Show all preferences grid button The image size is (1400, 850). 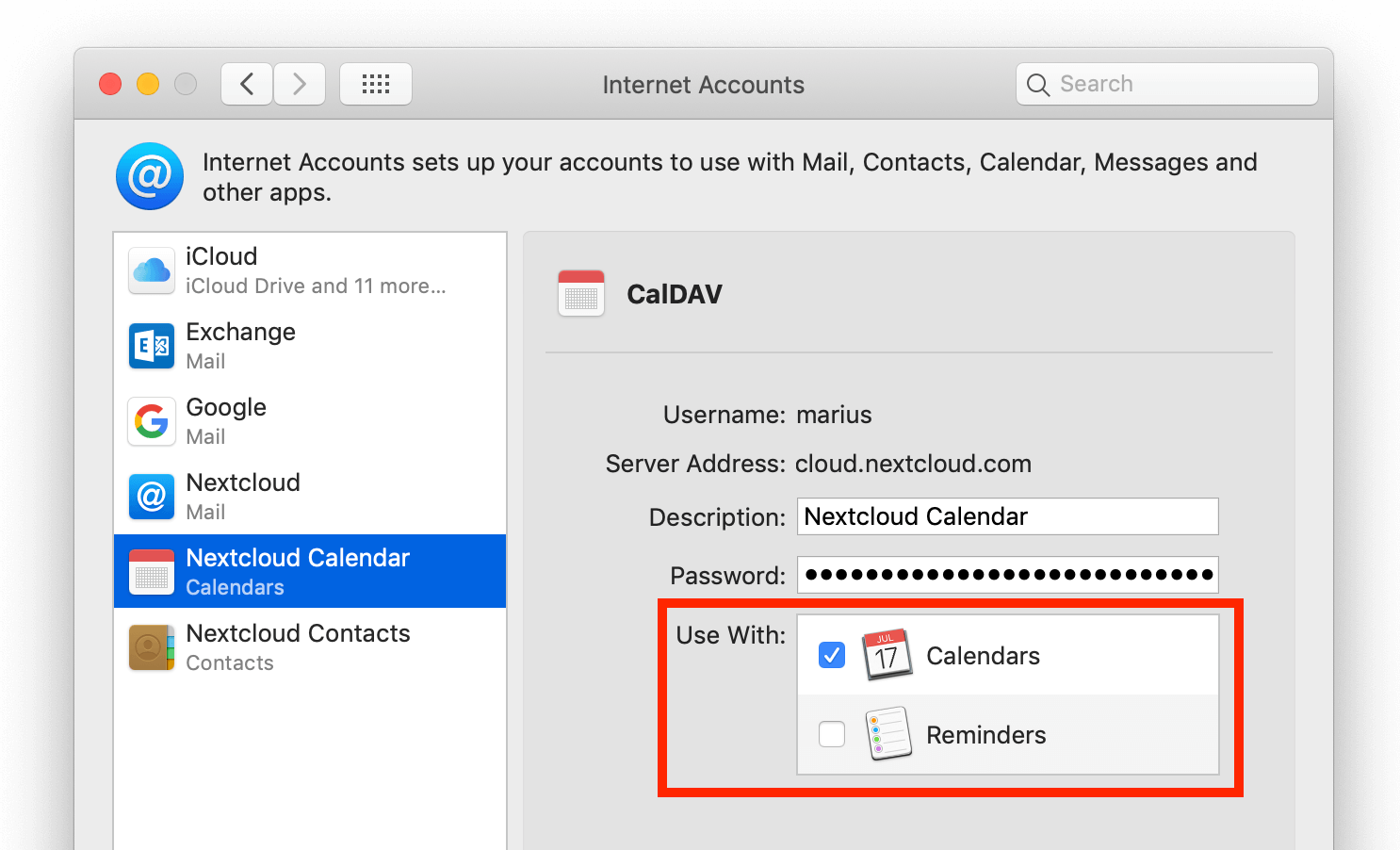tap(376, 85)
